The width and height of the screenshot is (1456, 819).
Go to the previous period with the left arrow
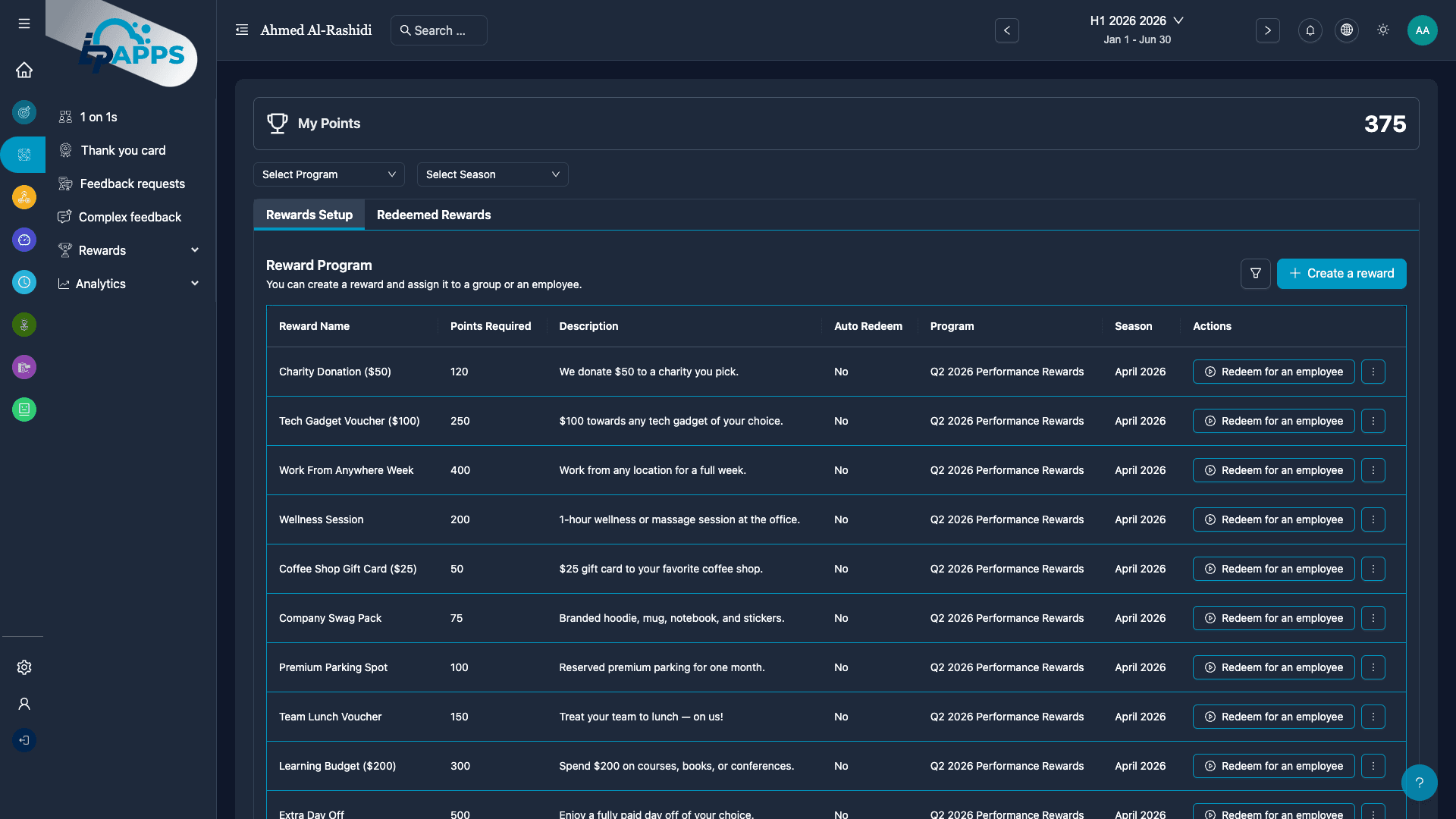click(1007, 30)
